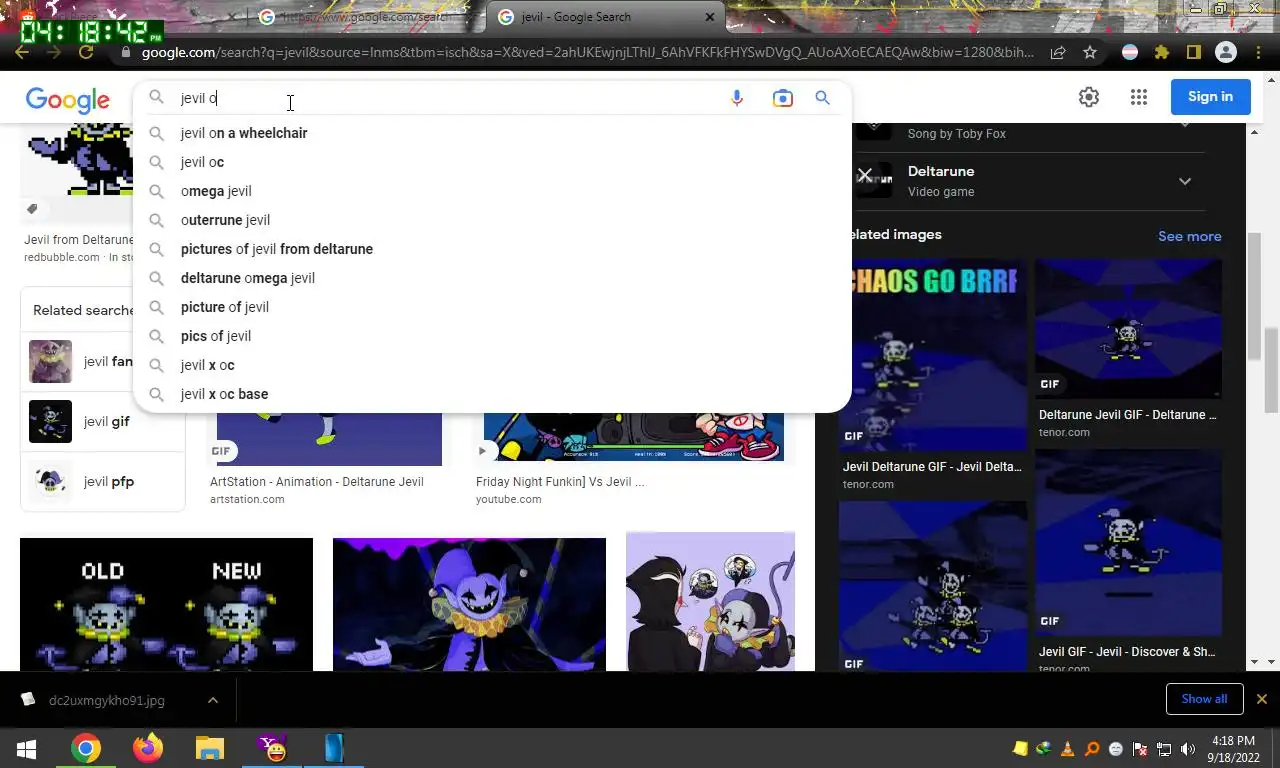Open the Deltarune Jevil GIF - Deltarune thumbnail
1280x768 pixels.
pos(1128,329)
